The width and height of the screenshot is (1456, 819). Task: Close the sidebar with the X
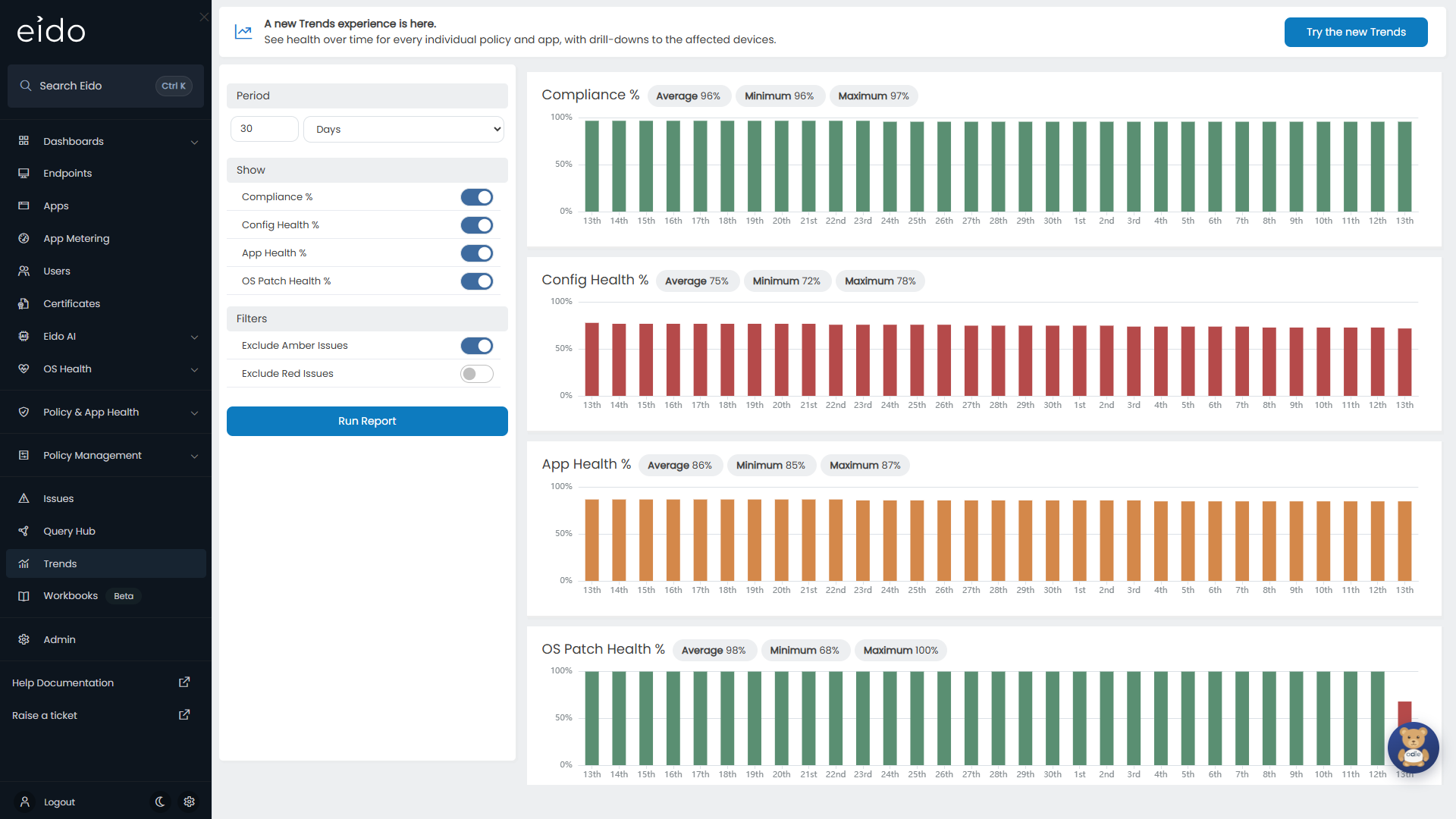pos(204,17)
